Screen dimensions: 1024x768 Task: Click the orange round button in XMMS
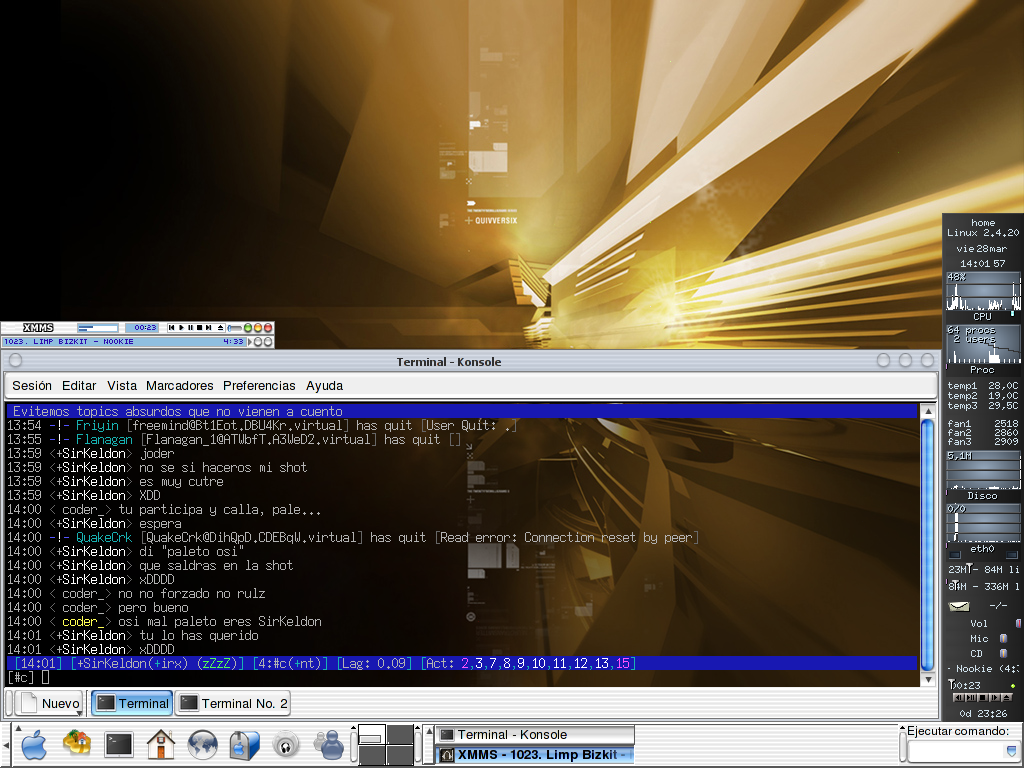point(258,327)
